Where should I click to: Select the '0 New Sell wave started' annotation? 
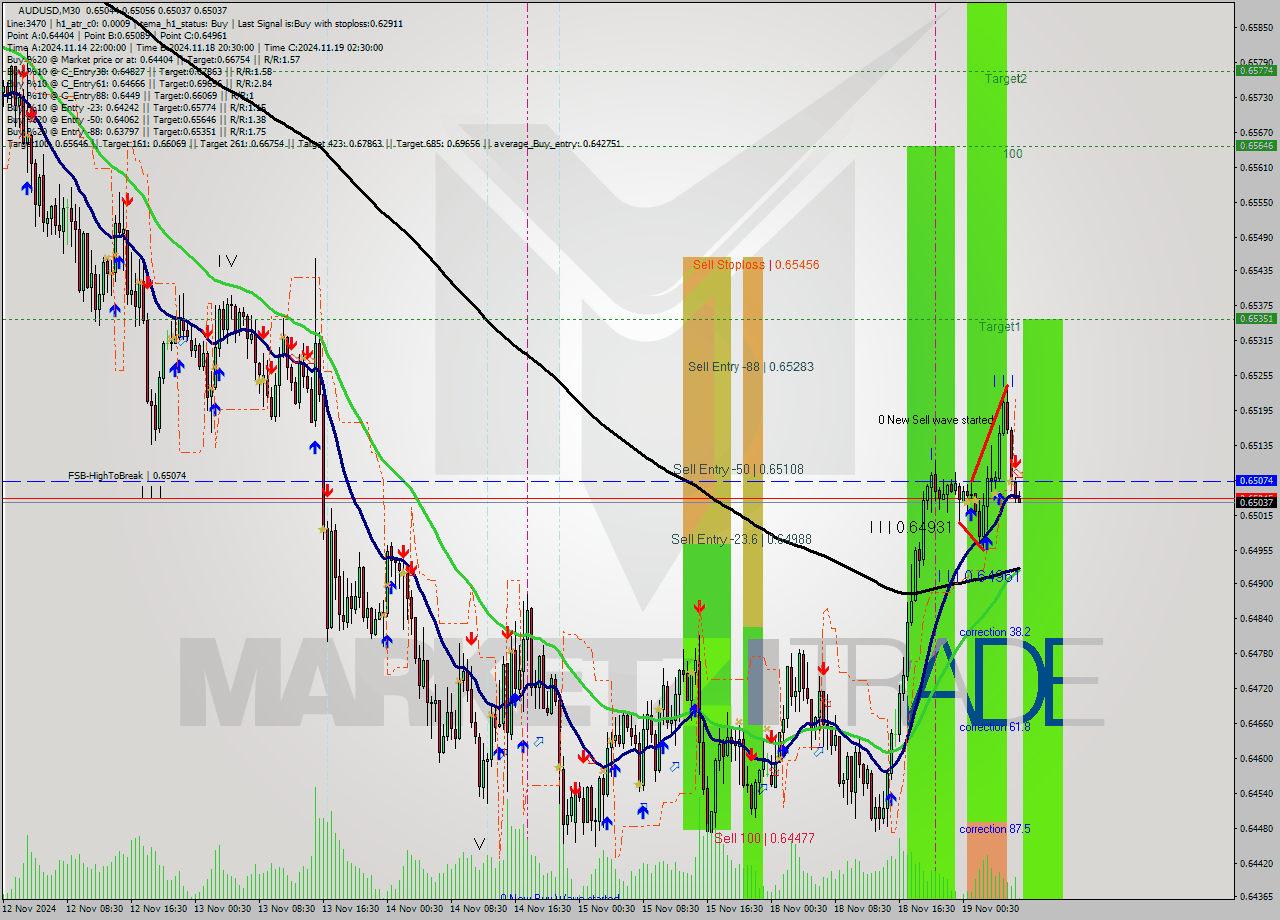point(936,420)
